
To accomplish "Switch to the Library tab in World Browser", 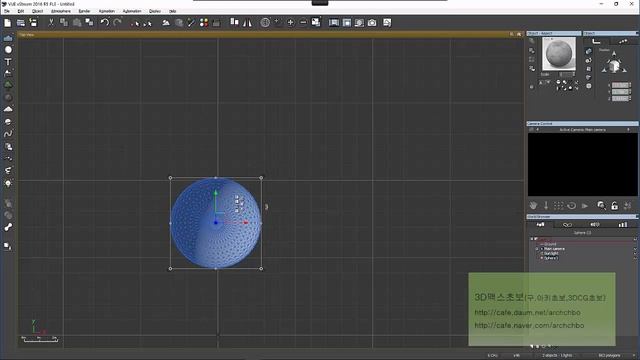I will (595, 224).
